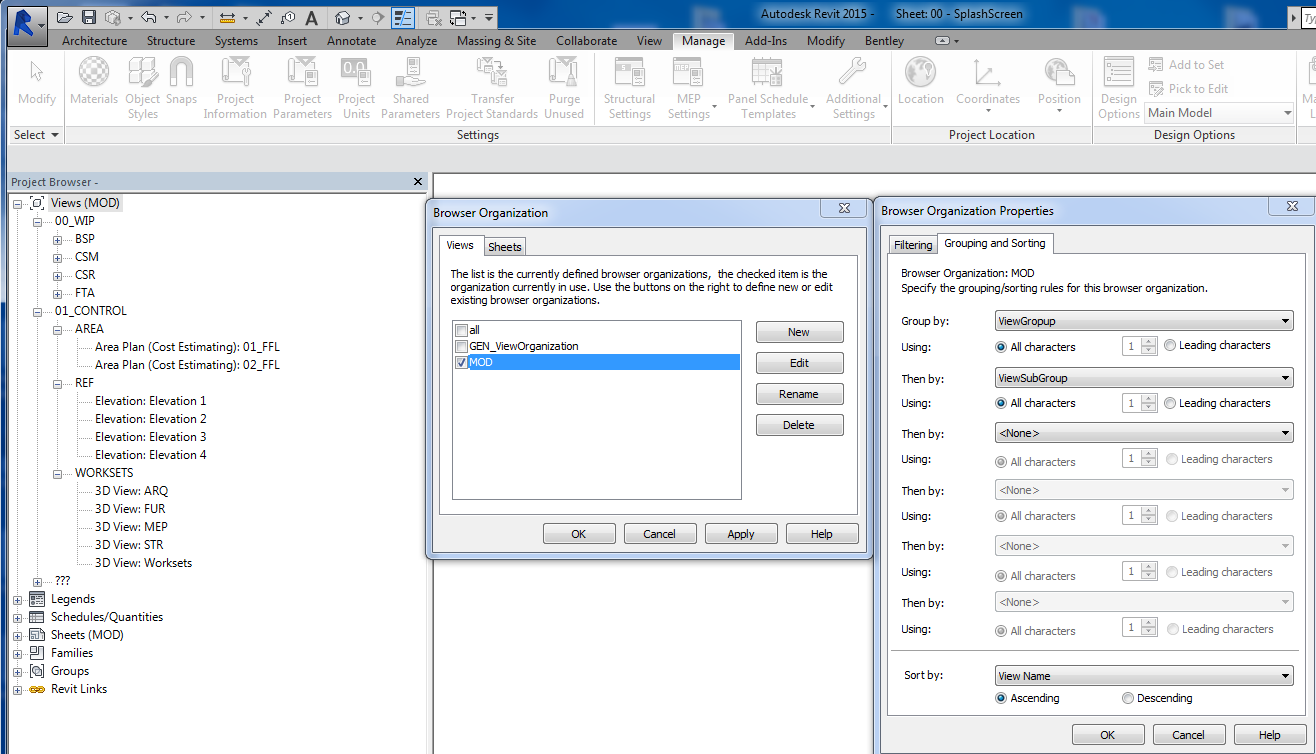Viewport: 1316px width, 754px height.
Task: Select 'Leading characters' radio for Group by
Action: 1170,346
